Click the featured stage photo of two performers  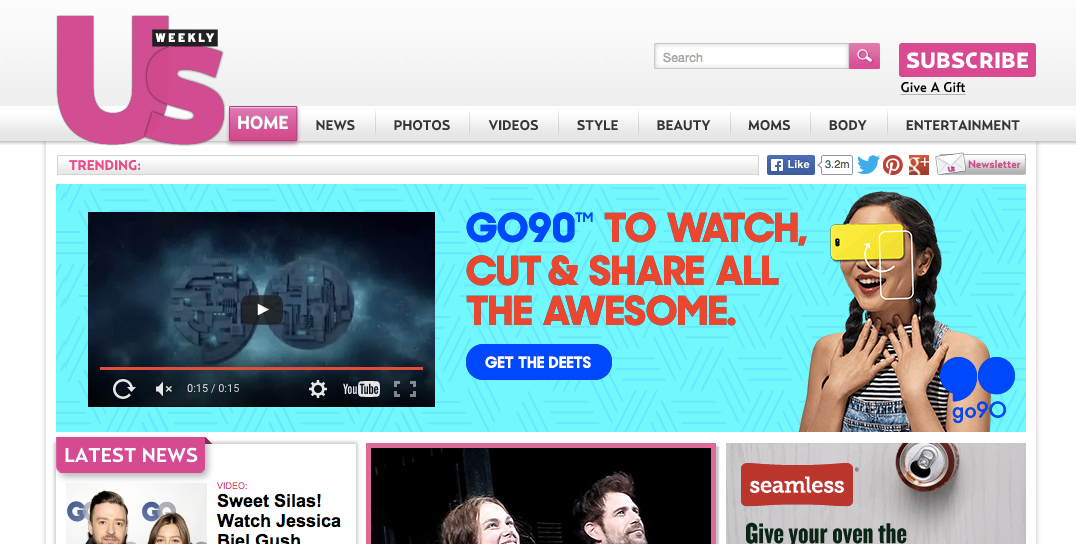pos(541,496)
